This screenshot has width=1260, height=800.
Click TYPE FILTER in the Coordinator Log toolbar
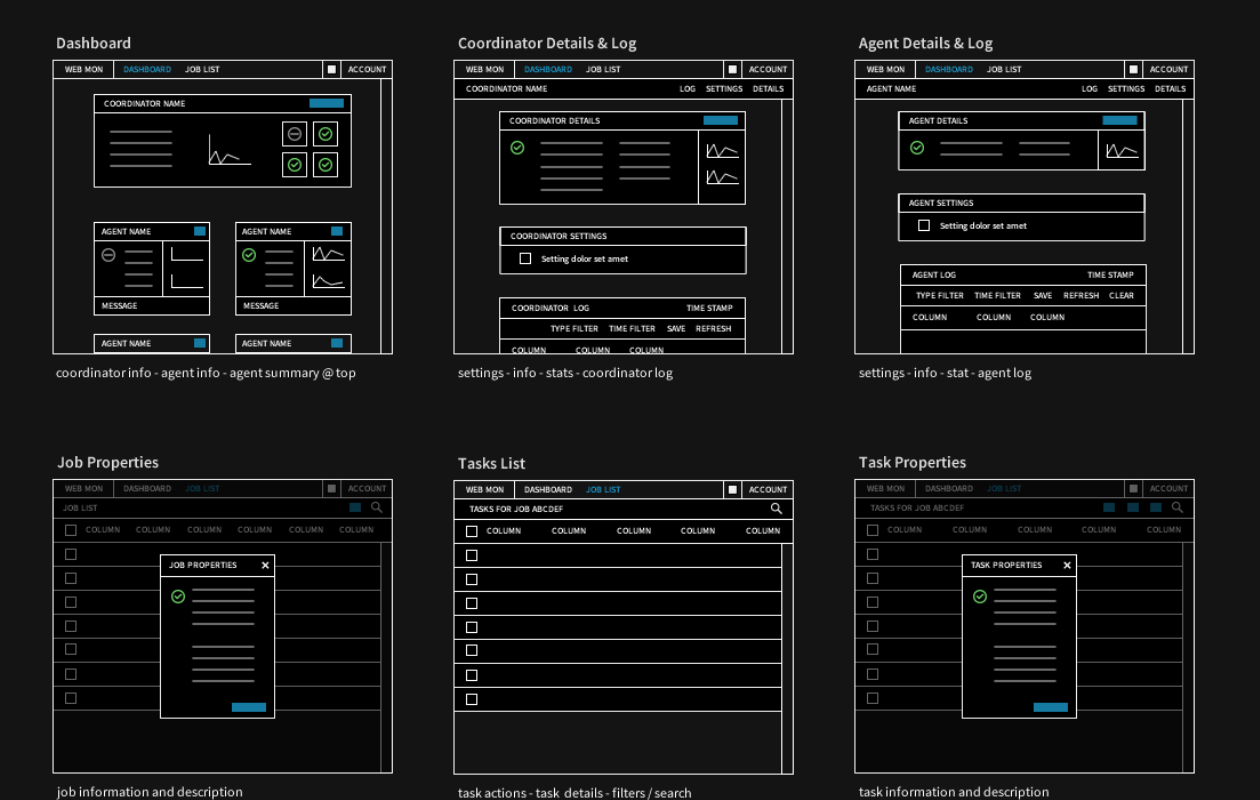574,329
